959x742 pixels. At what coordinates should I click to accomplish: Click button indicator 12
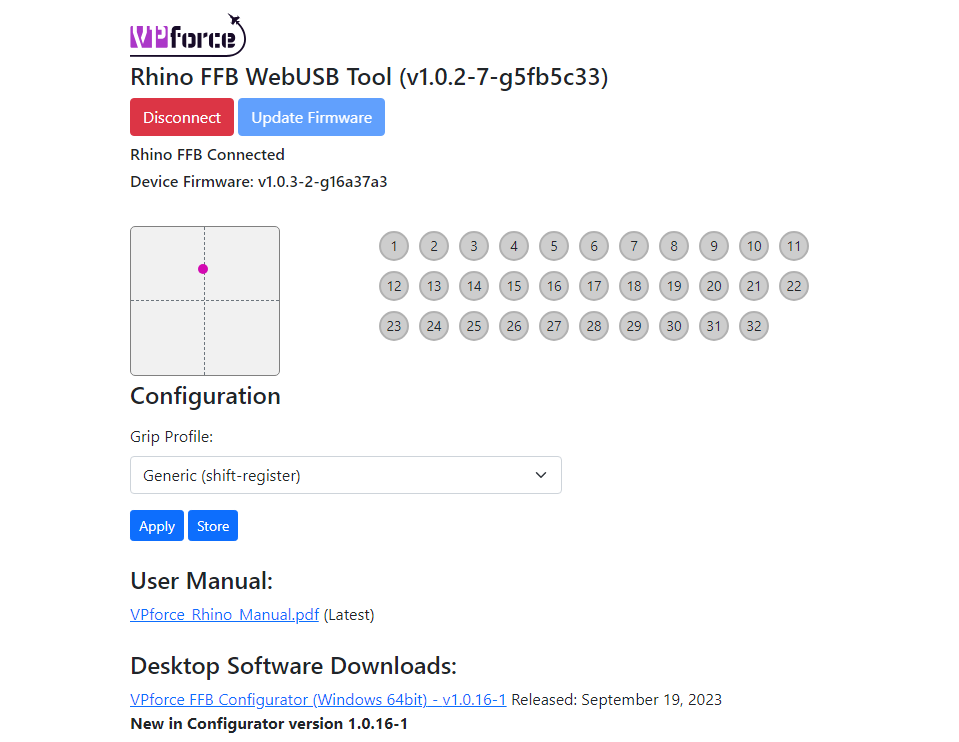(x=394, y=286)
